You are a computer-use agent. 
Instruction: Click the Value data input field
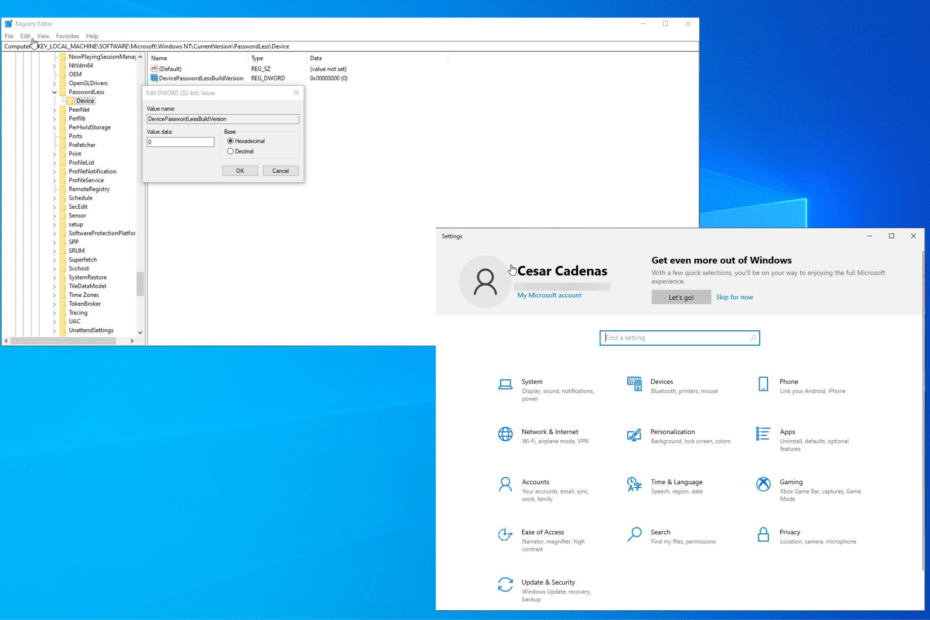[x=180, y=142]
